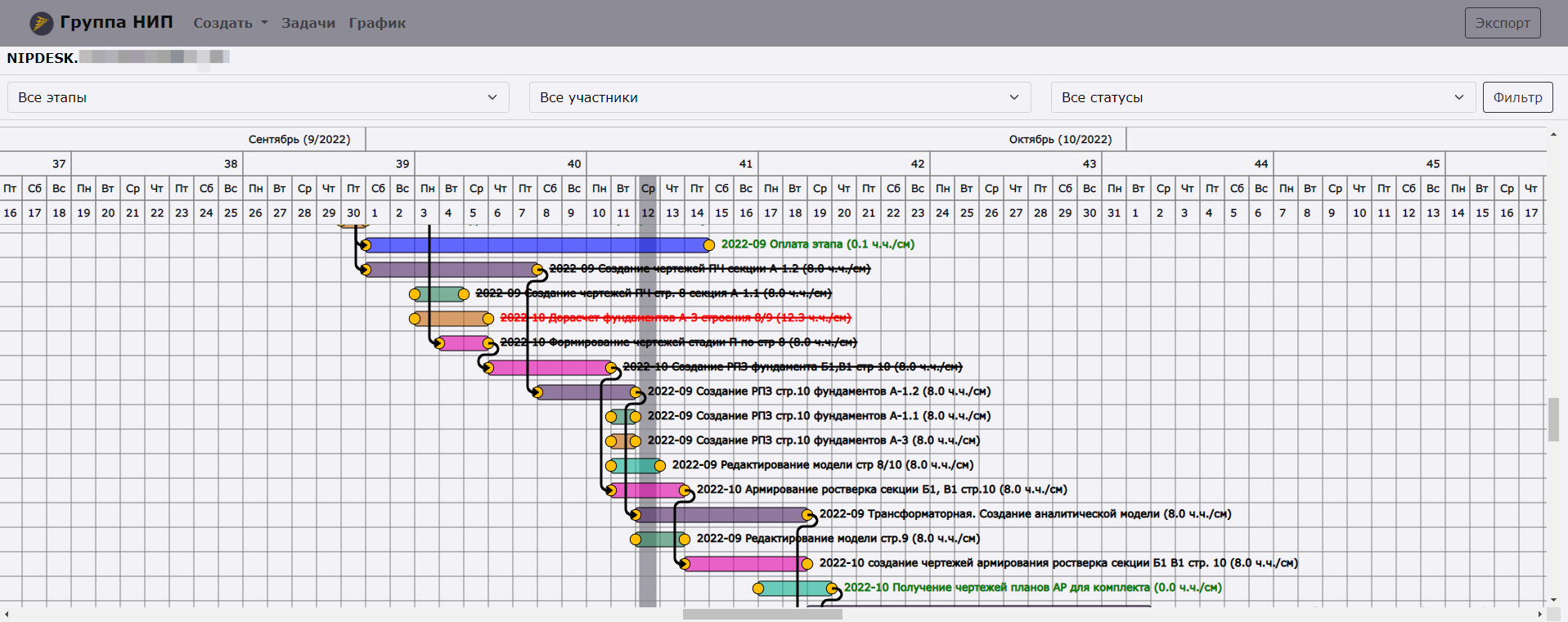Click start handle of Редактирование модели стр.9
This screenshot has height=622, width=1568.
tap(636, 539)
